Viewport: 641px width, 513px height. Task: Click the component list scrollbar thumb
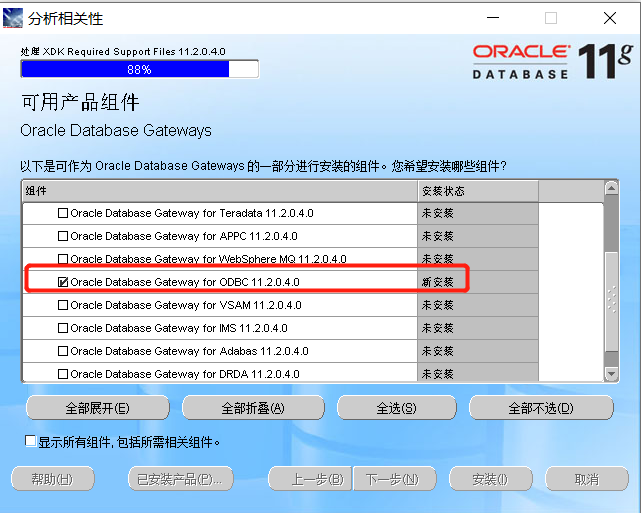point(612,302)
